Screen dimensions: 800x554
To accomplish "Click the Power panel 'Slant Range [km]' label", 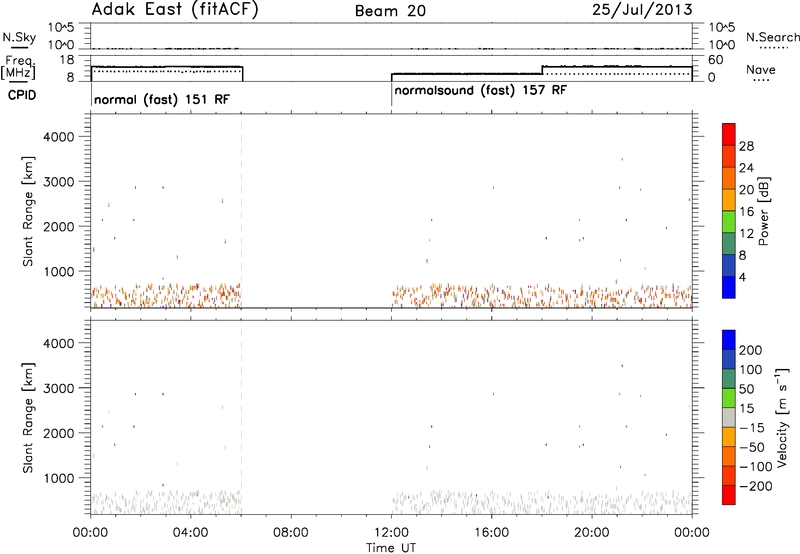I will point(29,211).
